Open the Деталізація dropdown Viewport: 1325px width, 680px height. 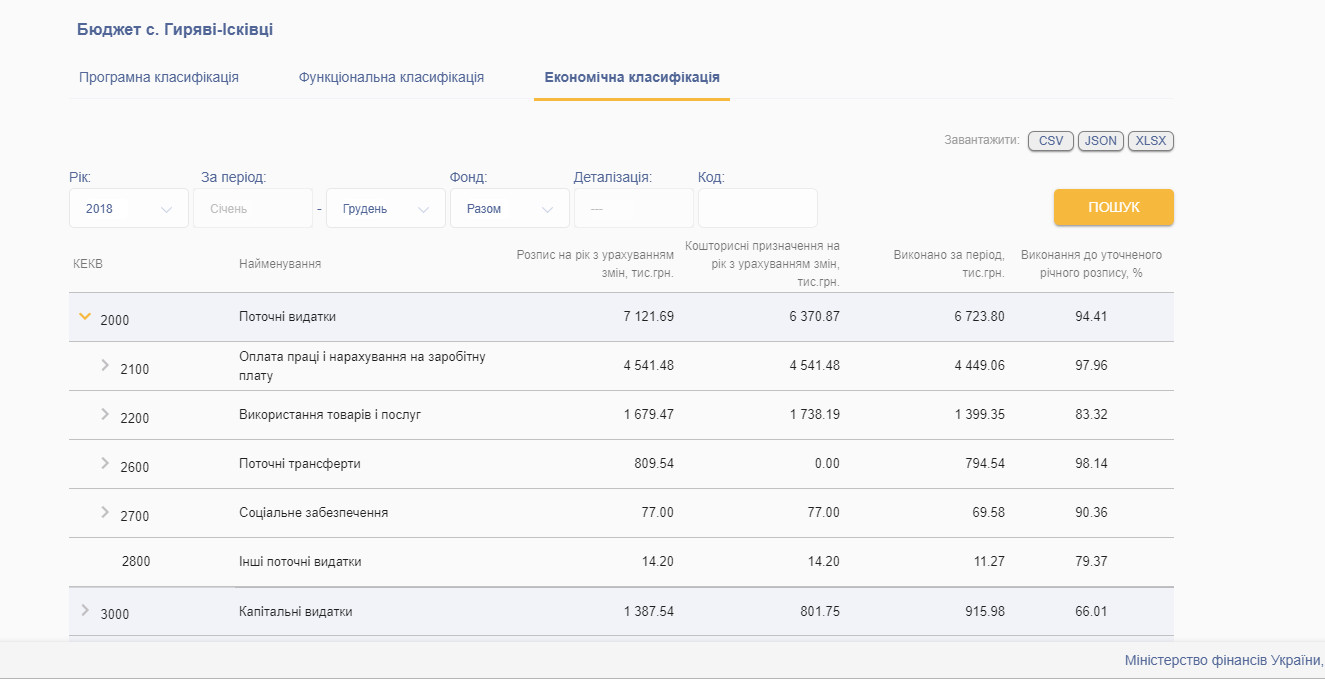pos(634,208)
